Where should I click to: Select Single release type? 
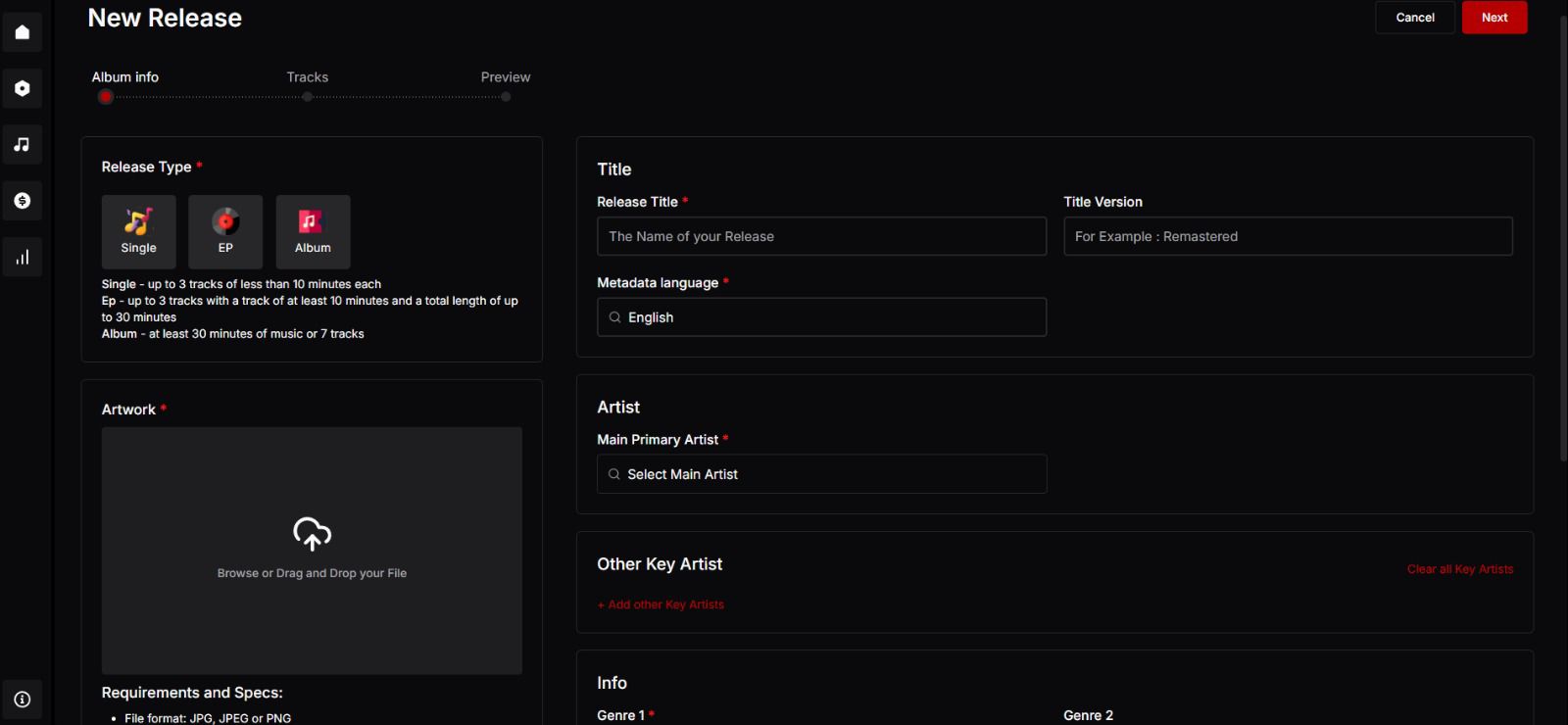pos(138,231)
